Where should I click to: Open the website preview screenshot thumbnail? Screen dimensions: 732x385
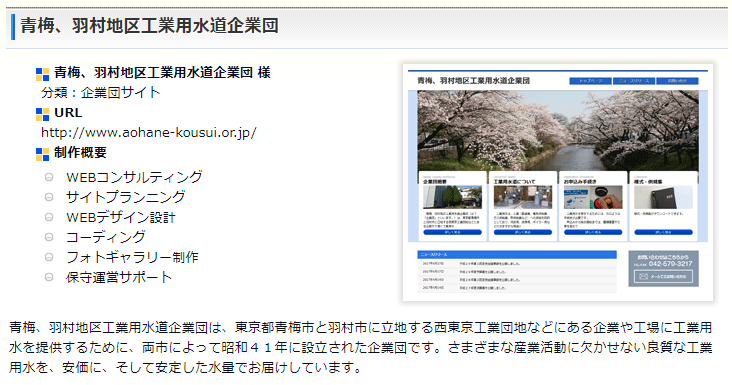point(558,182)
